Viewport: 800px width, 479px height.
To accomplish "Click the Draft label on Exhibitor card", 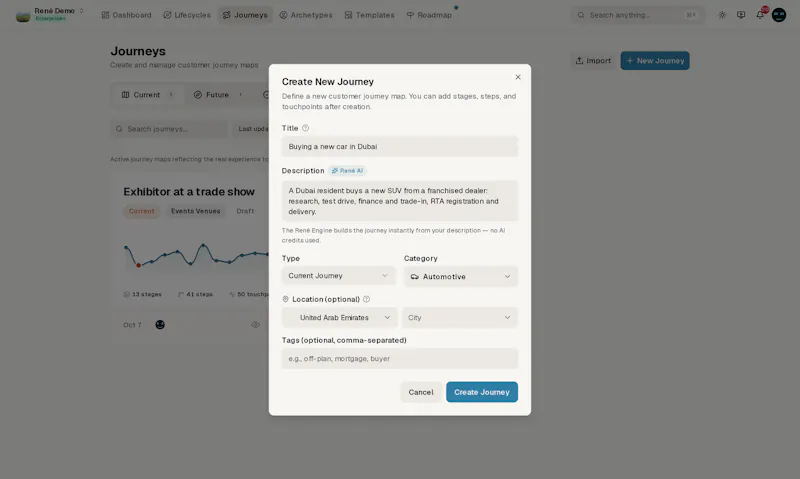I will click(245, 211).
